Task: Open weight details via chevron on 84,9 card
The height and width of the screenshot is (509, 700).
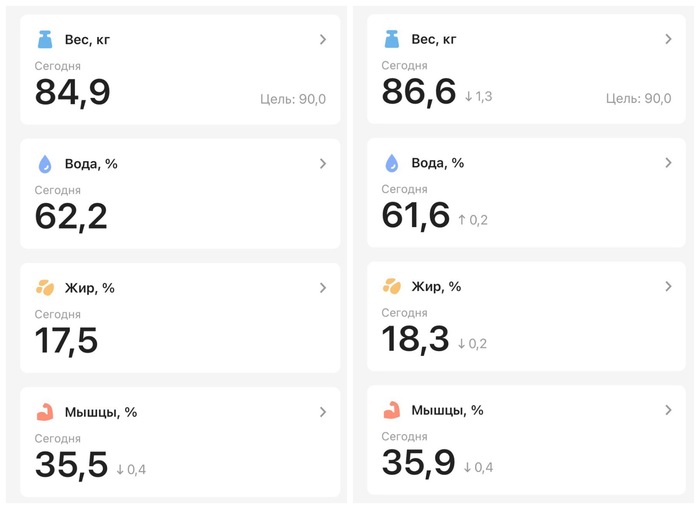Action: 323,40
